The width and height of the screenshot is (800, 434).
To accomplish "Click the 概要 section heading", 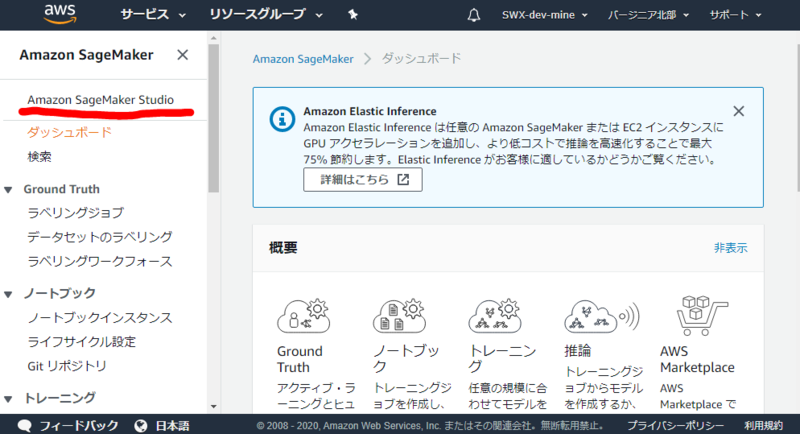I will coord(283,248).
